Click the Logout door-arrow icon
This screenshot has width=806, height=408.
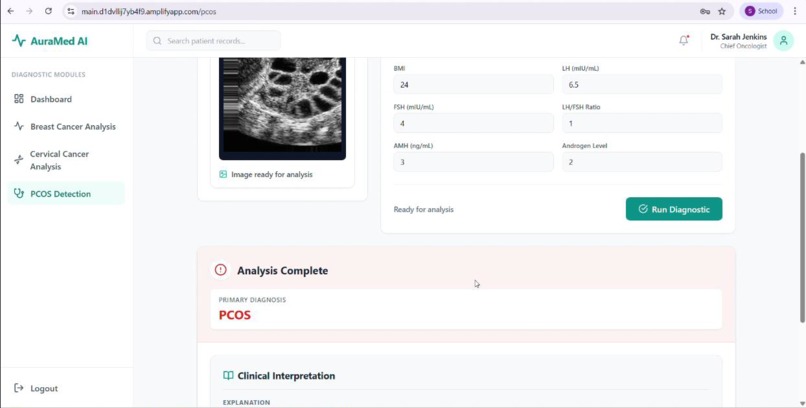[x=19, y=388]
